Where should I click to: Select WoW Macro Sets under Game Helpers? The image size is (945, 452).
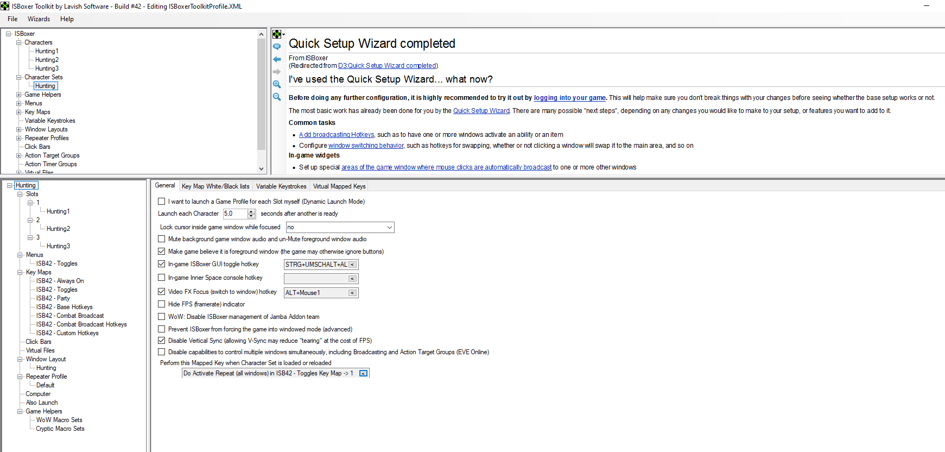59,419
